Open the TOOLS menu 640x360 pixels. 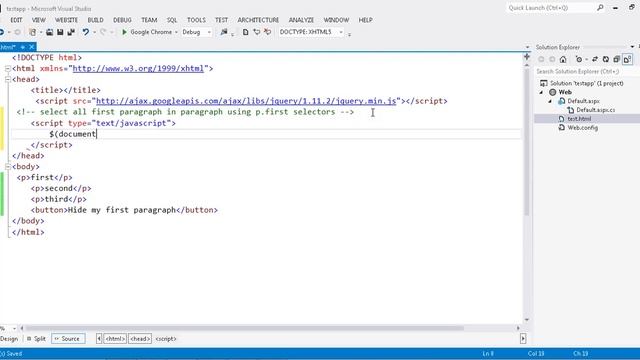(x=196, y=20)
